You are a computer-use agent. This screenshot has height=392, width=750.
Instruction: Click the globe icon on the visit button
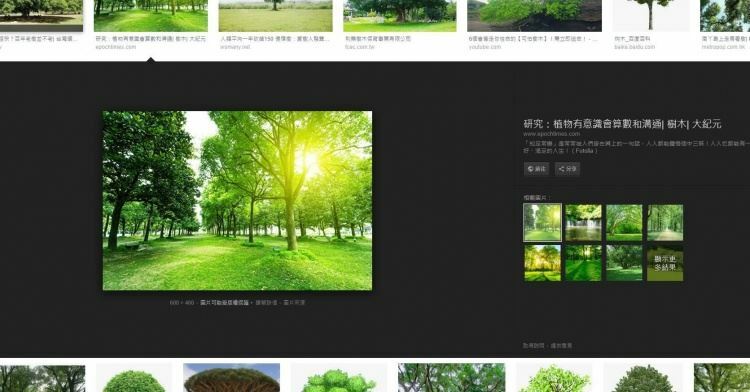pyautogui.click(x=530, y=169)
